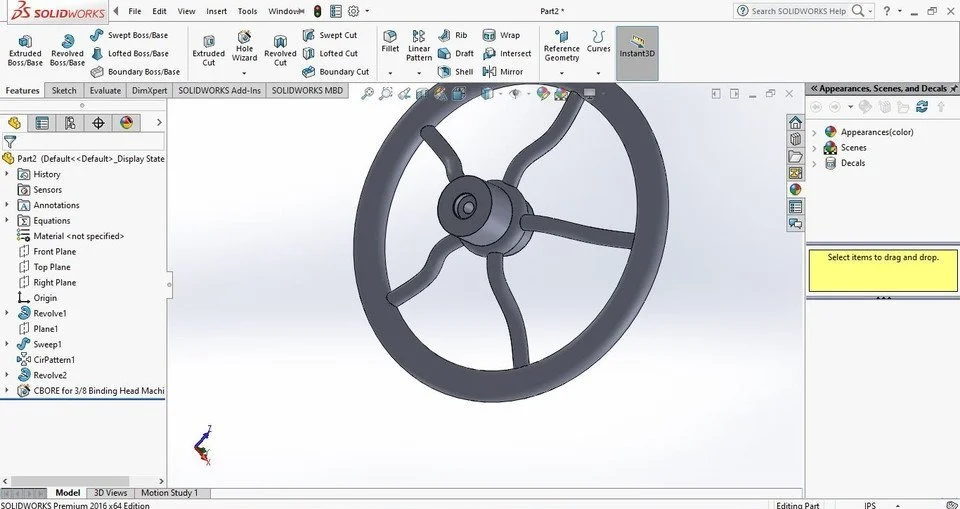Open Edit Appearance in the view toolbar

click(x=542, y=94)
